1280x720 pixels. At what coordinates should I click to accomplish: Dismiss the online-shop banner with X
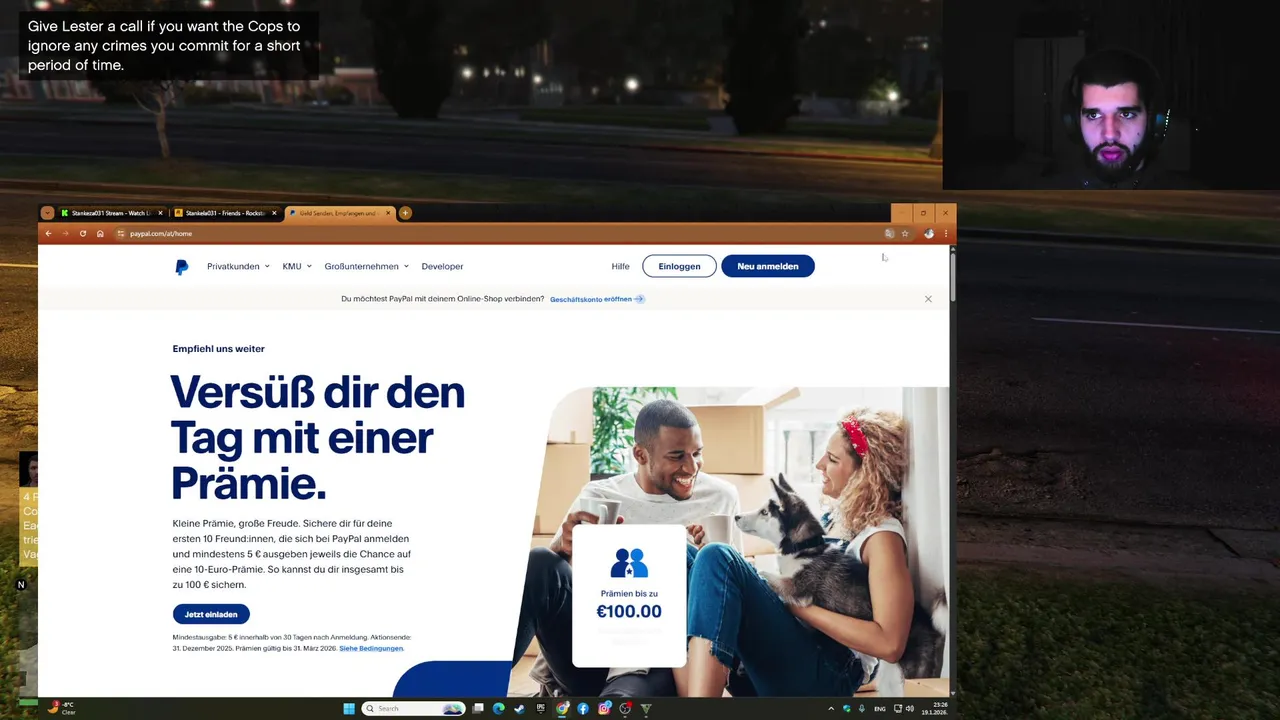[x=928, y=299]
